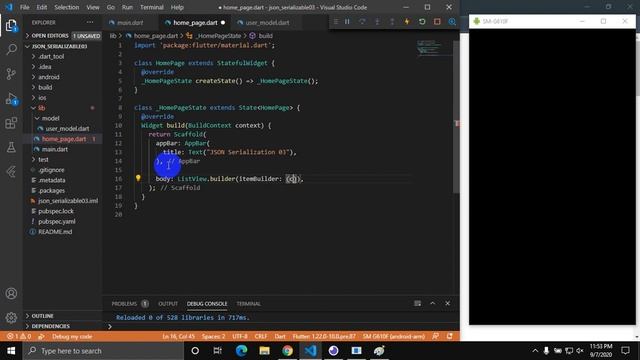The image size is (640, 360).
Task: Click the Dart language mode status item
Action: pos(280,336)
